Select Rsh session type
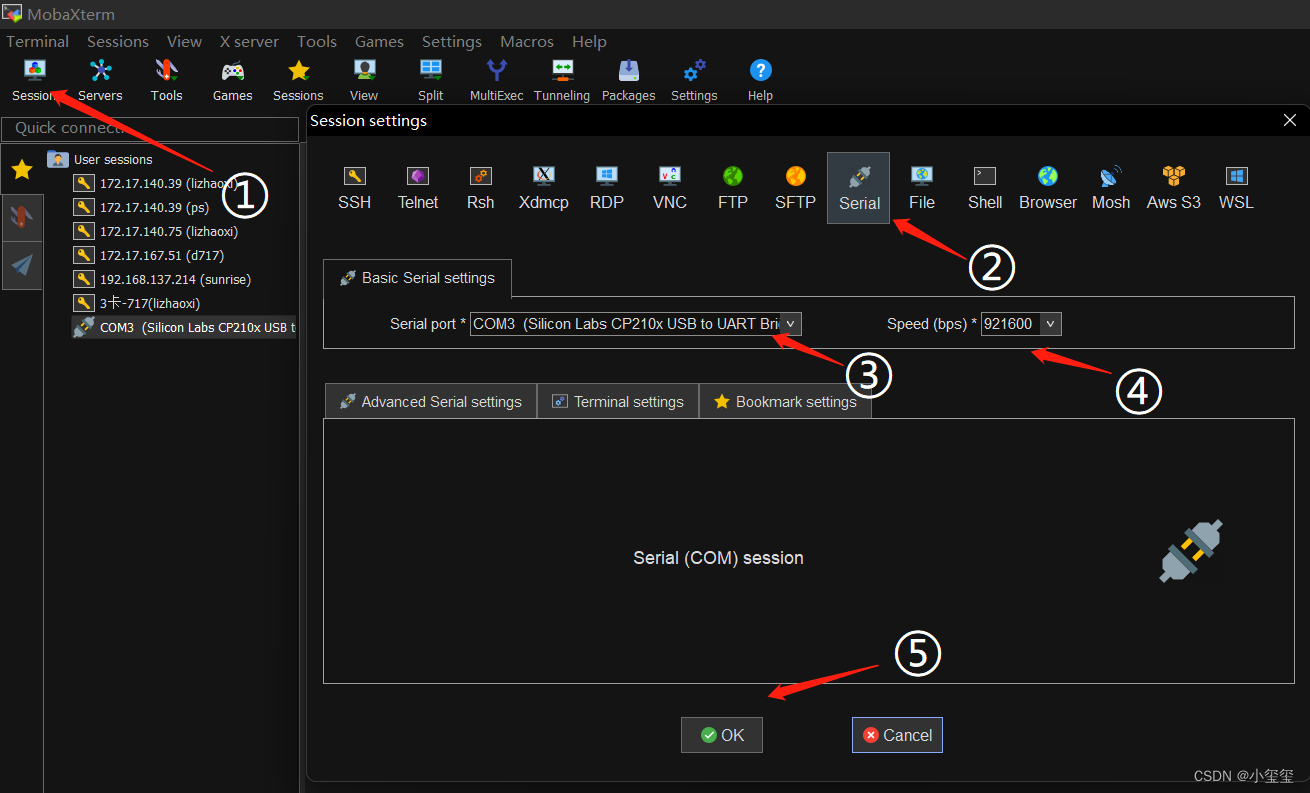 click(481, 188)
